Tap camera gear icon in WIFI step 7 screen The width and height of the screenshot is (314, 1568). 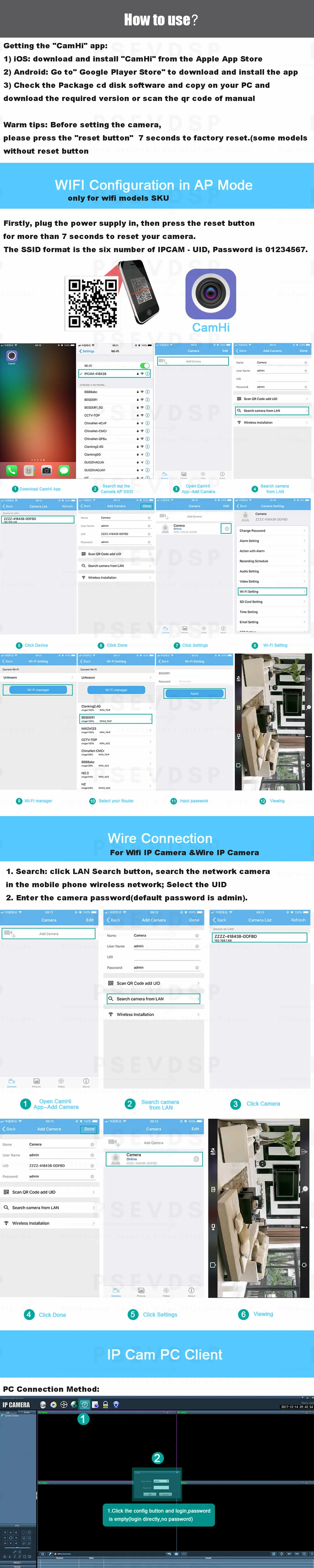[x=226, y=528]
